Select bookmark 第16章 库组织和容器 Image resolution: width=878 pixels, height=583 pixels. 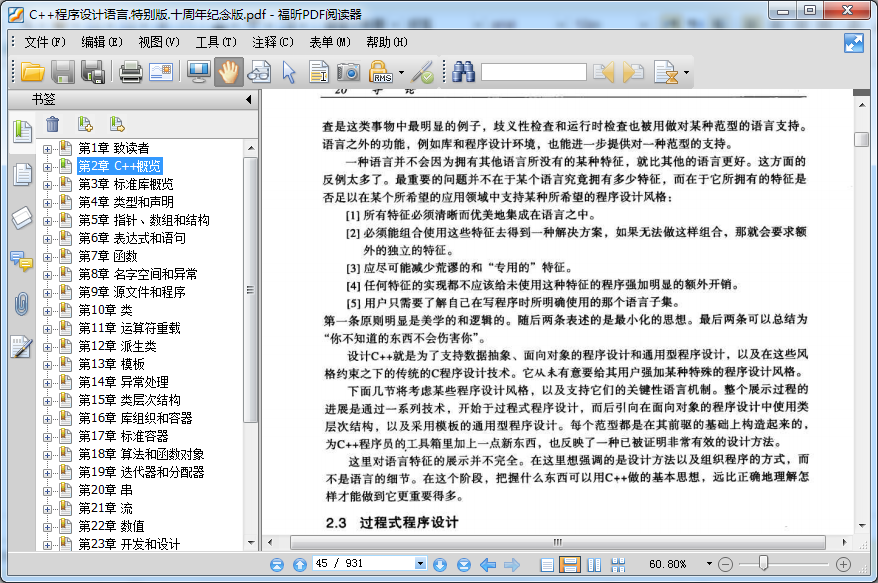pos(136,418)
